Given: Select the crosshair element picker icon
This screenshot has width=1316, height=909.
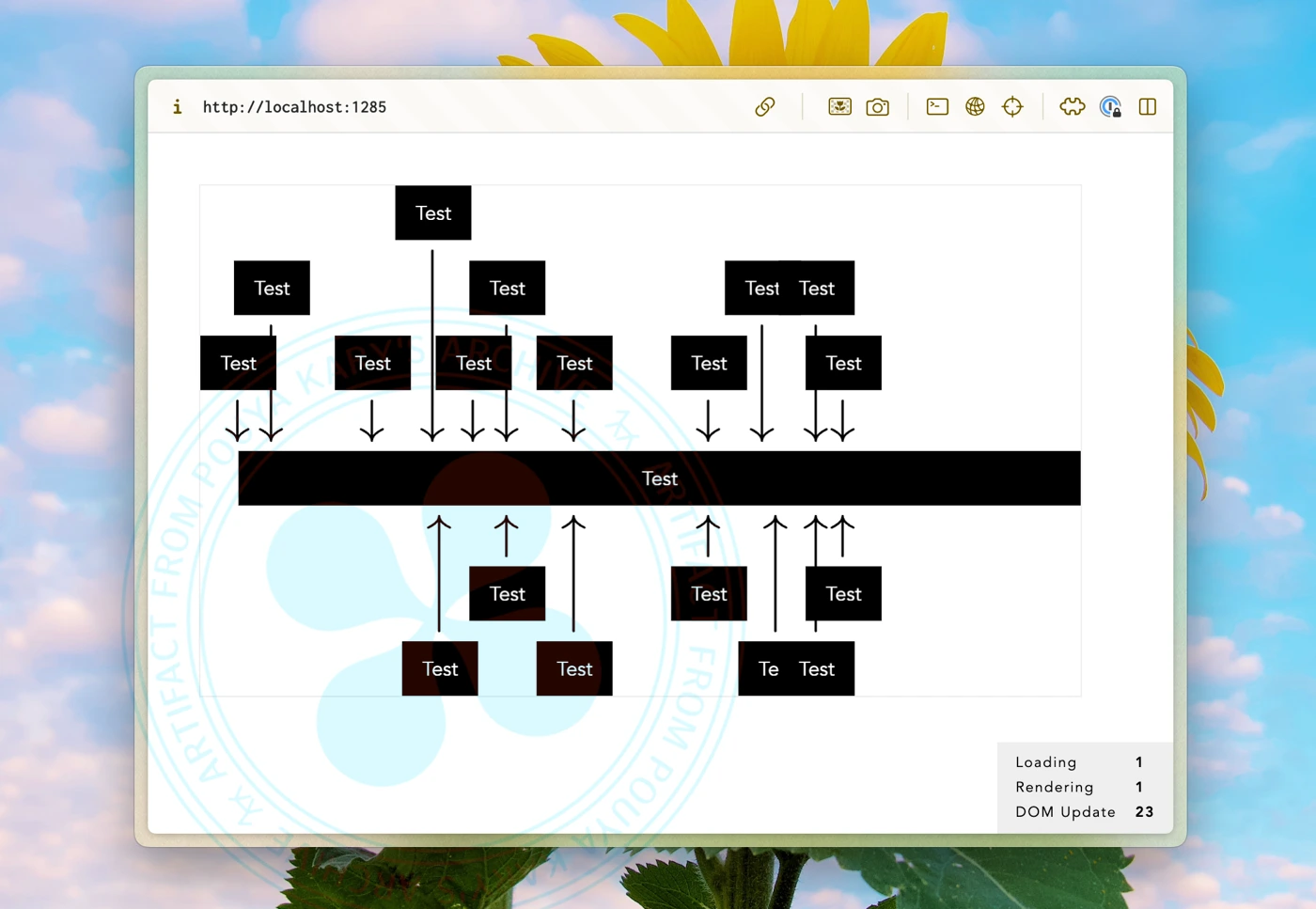Looking at the screenshot, I should pos(1012,107).
